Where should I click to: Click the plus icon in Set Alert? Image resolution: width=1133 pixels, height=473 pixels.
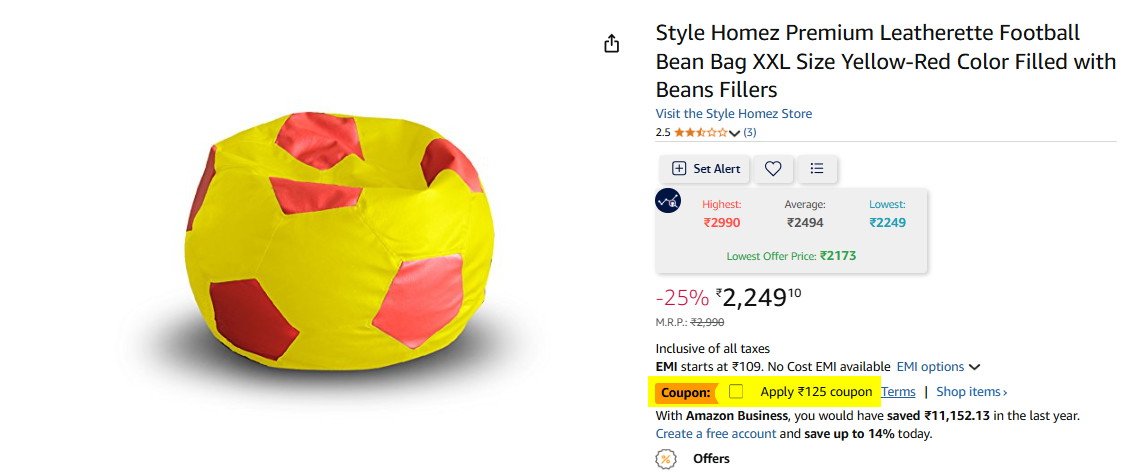tap(678, 169)
